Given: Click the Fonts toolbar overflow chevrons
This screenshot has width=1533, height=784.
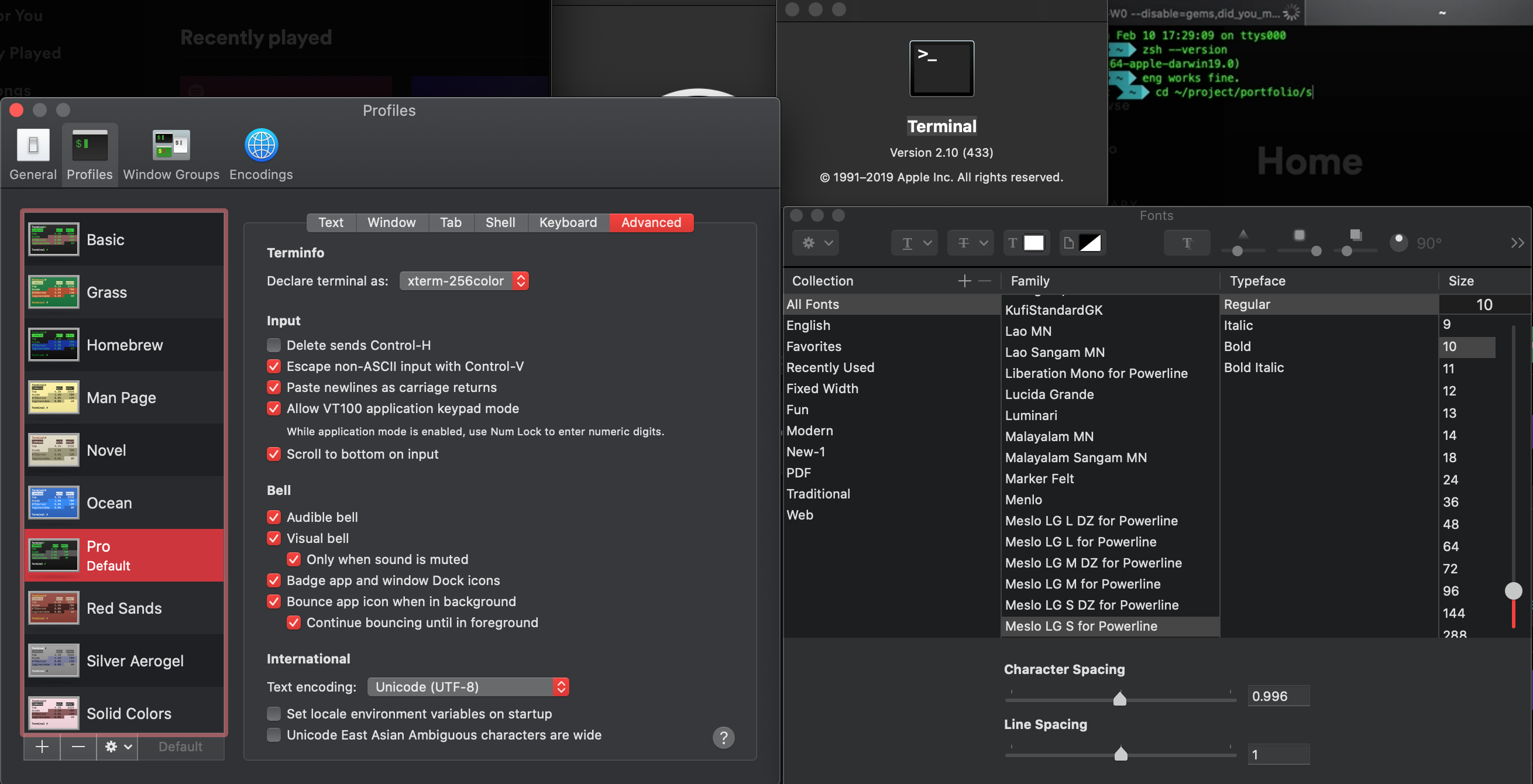Looking at the screenshot, I should (1517, 243).
